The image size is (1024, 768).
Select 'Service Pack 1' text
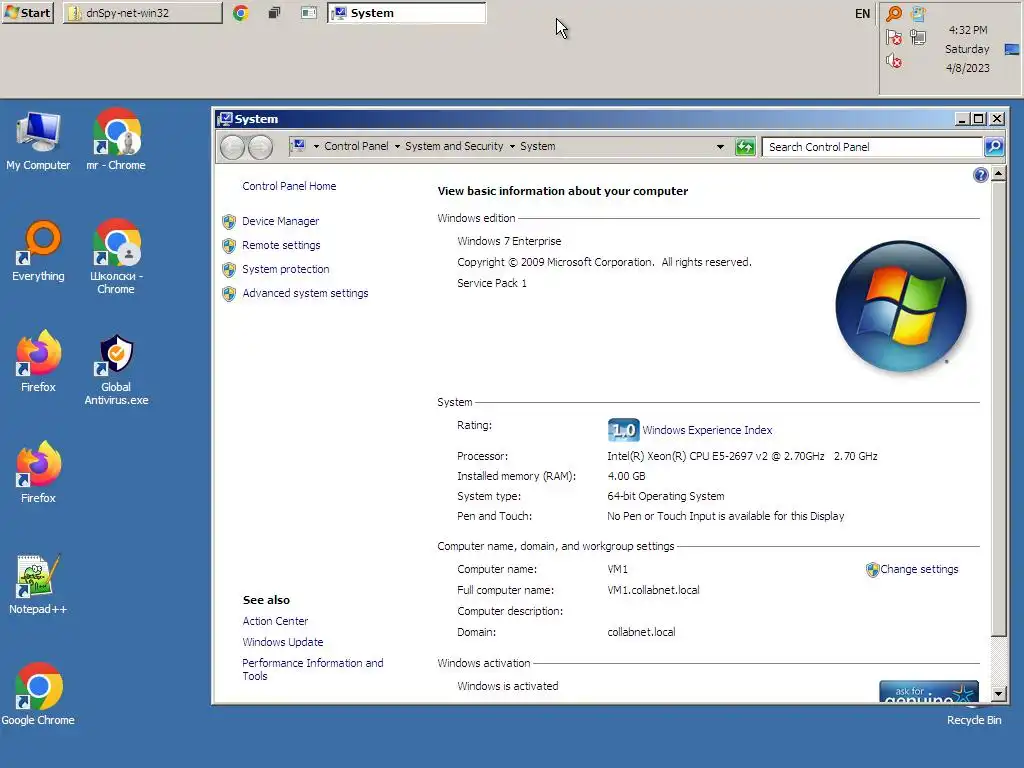click(492, 283)
